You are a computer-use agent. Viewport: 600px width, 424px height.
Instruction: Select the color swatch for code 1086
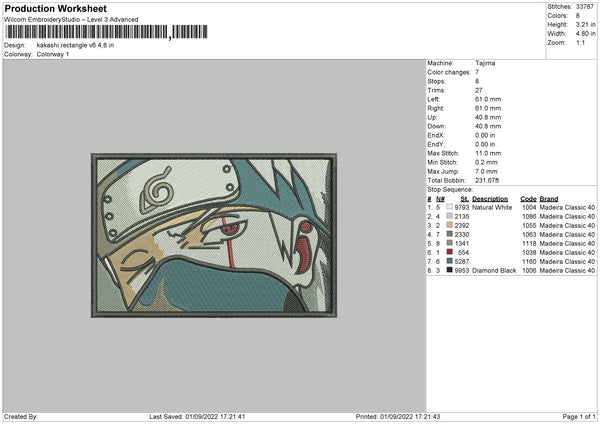[450, 216]
